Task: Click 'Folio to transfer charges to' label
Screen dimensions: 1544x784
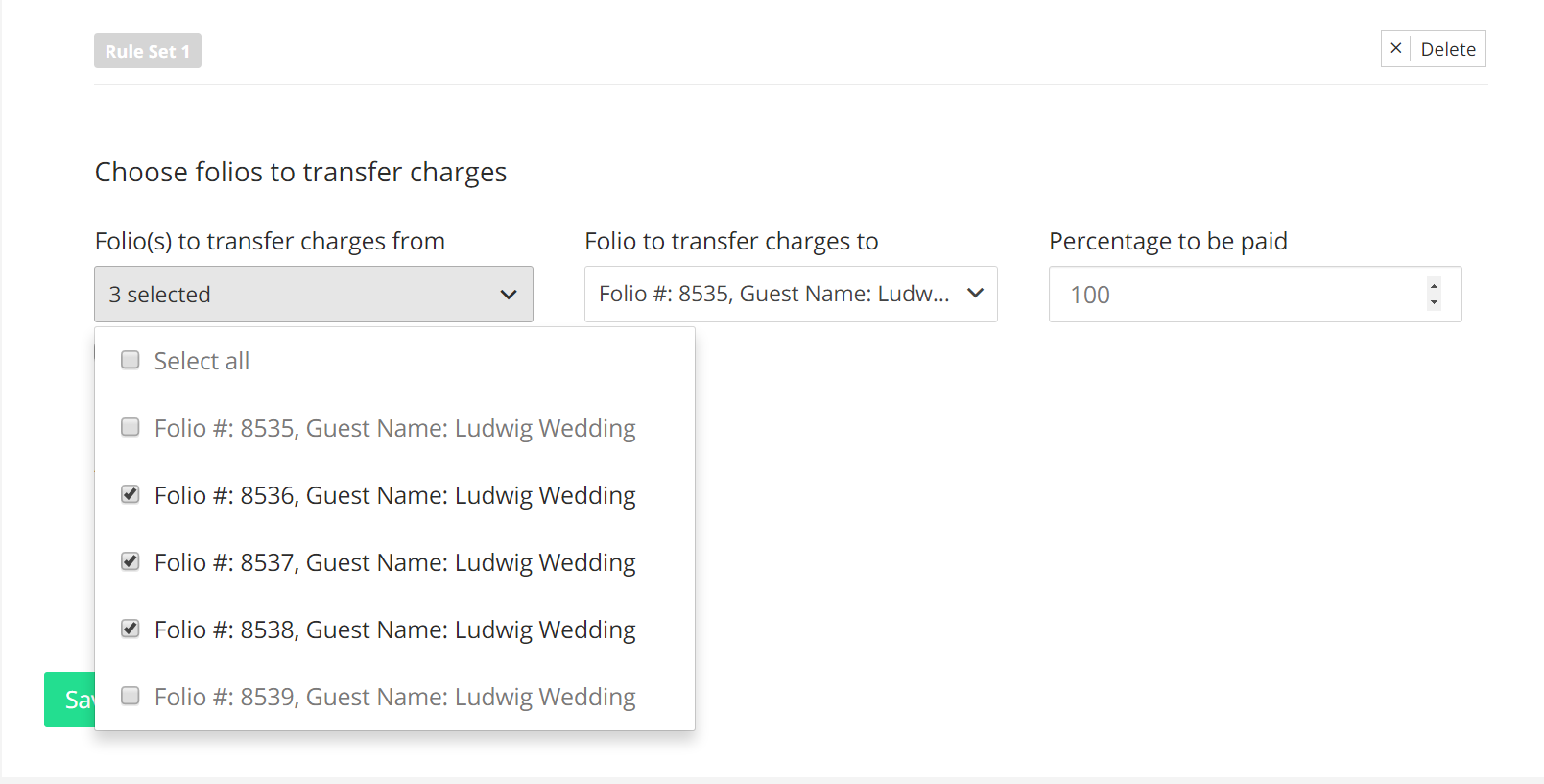Action: click(x=731, y=241)
